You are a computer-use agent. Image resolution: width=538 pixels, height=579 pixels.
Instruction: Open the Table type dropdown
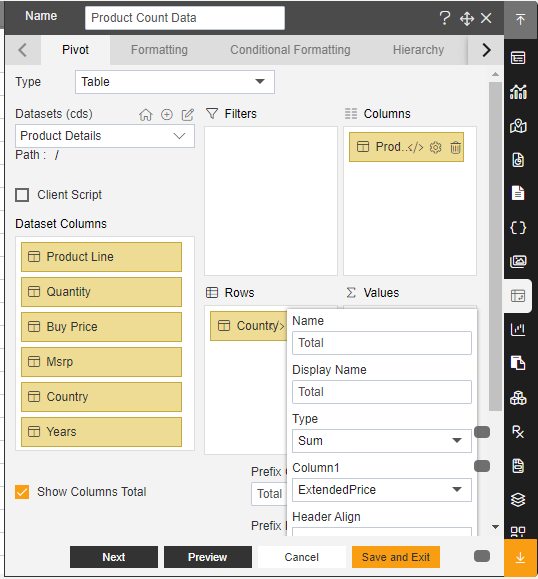[x=175, y=82]
